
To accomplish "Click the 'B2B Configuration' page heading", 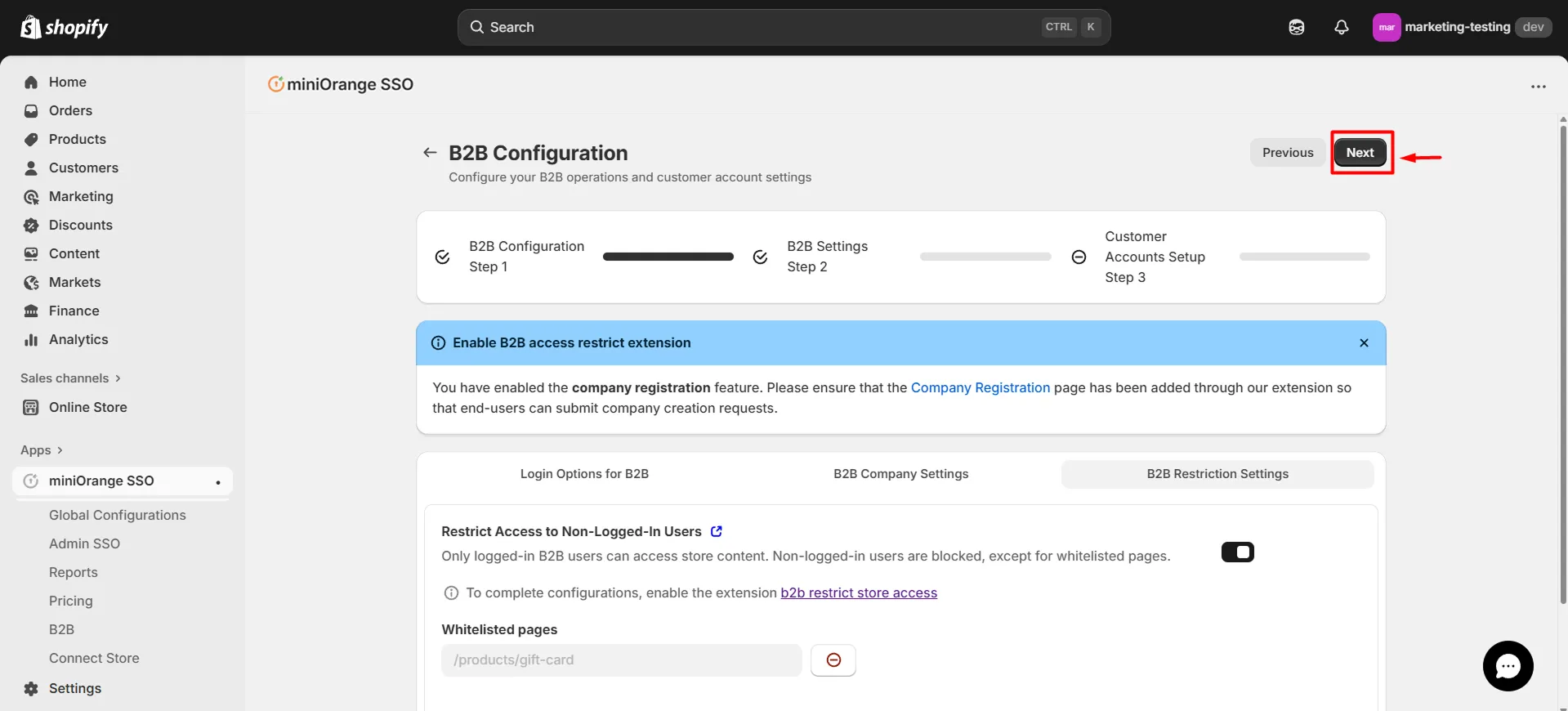I will tap(538, 153).
